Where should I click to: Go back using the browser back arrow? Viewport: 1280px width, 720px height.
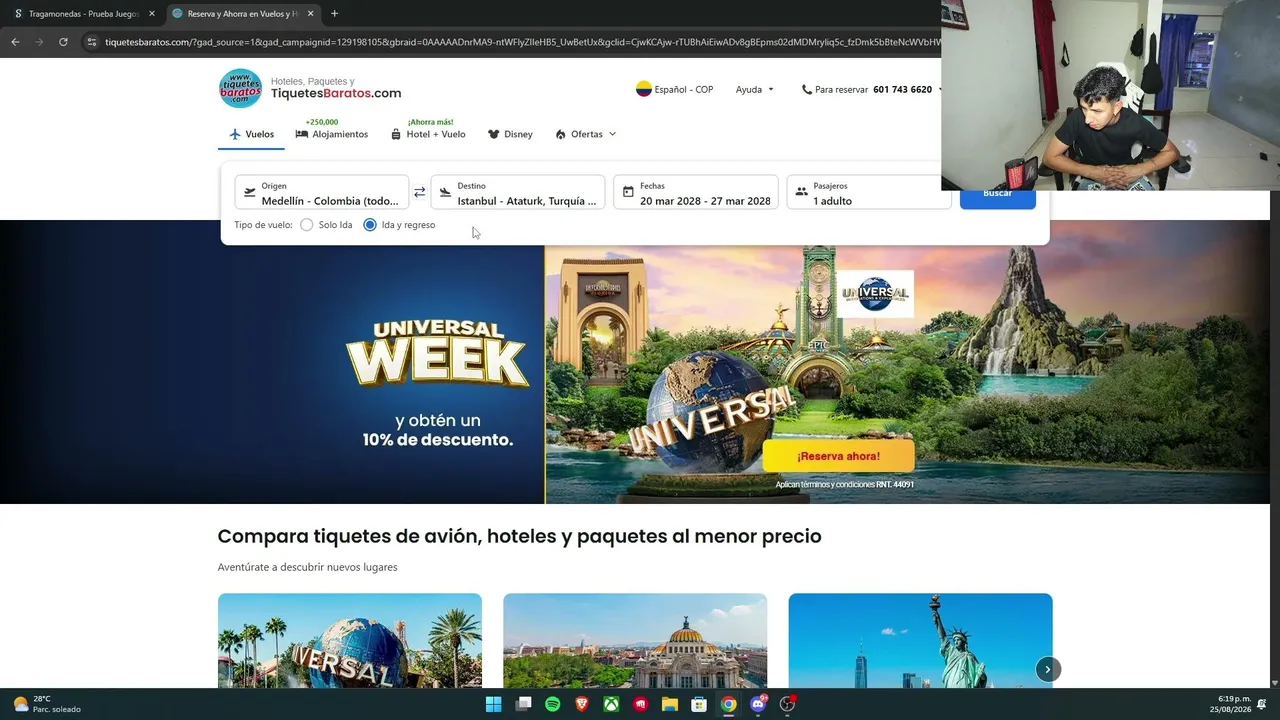point(15,42)
